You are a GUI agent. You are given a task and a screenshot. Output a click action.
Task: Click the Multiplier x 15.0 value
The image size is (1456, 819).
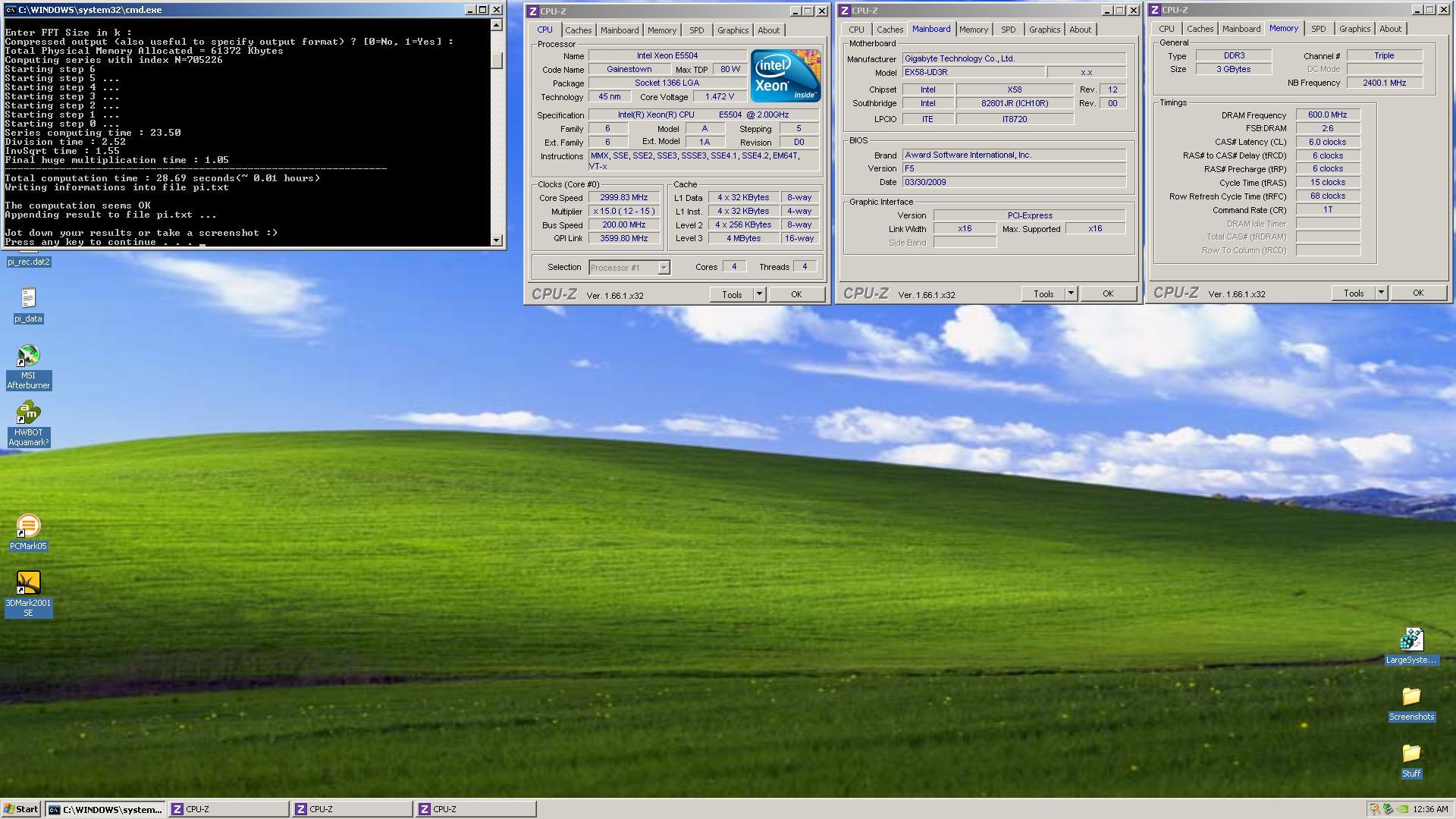pos(624,211)
